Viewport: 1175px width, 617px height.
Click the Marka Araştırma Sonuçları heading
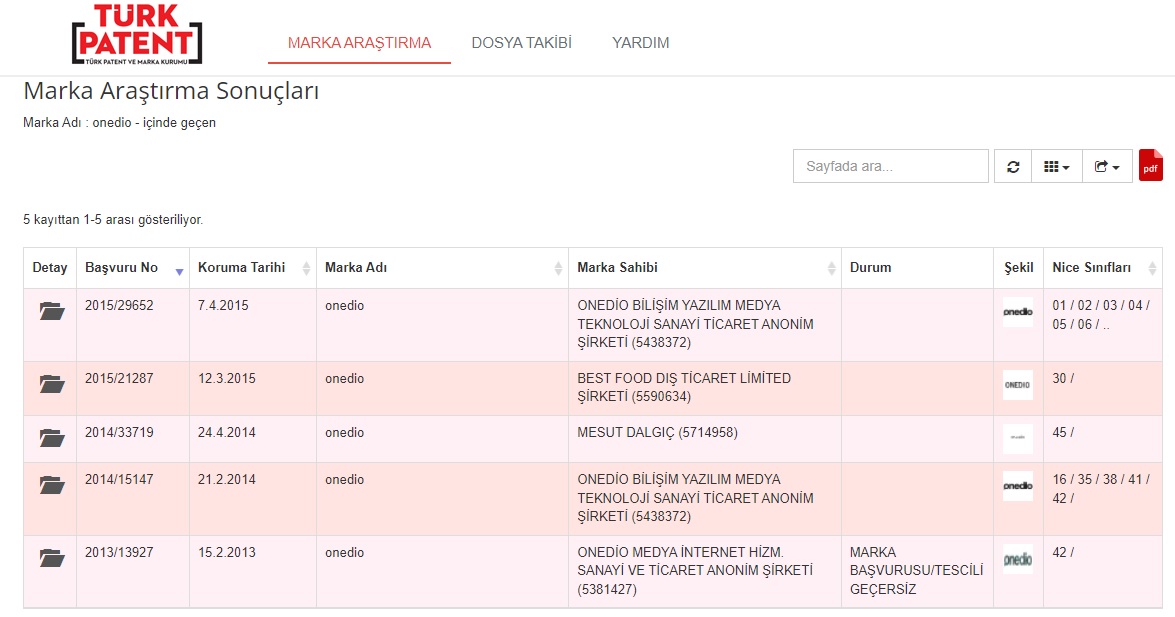[x=171, y=91]
